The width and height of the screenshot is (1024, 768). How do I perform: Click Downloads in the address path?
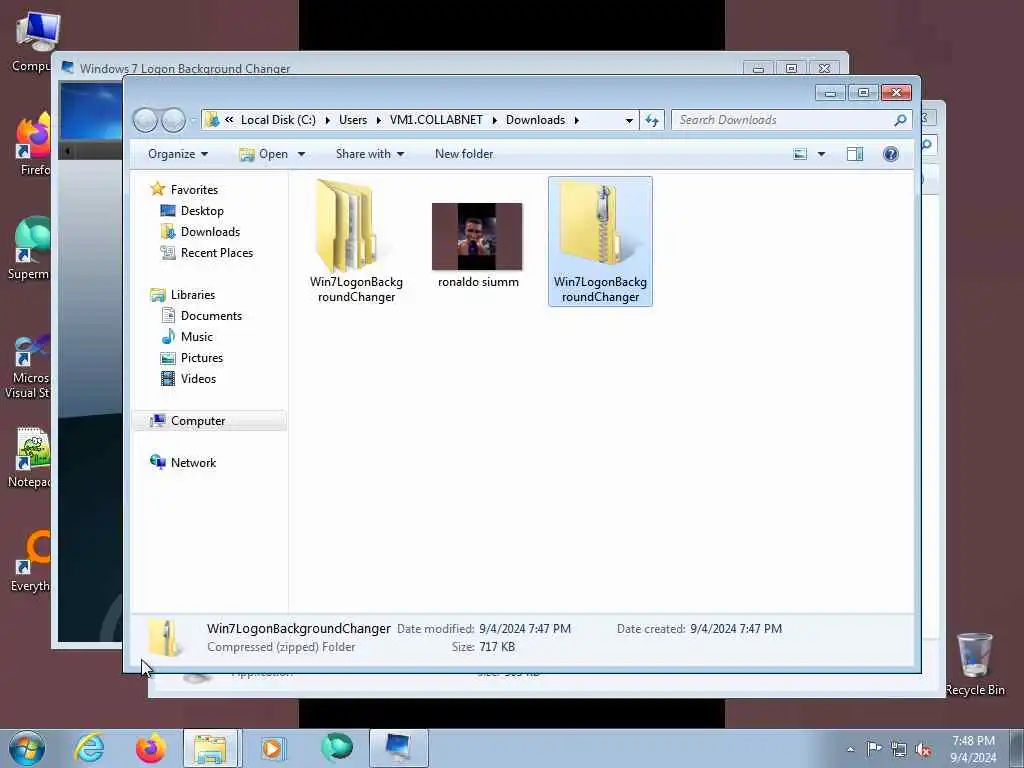536,120
